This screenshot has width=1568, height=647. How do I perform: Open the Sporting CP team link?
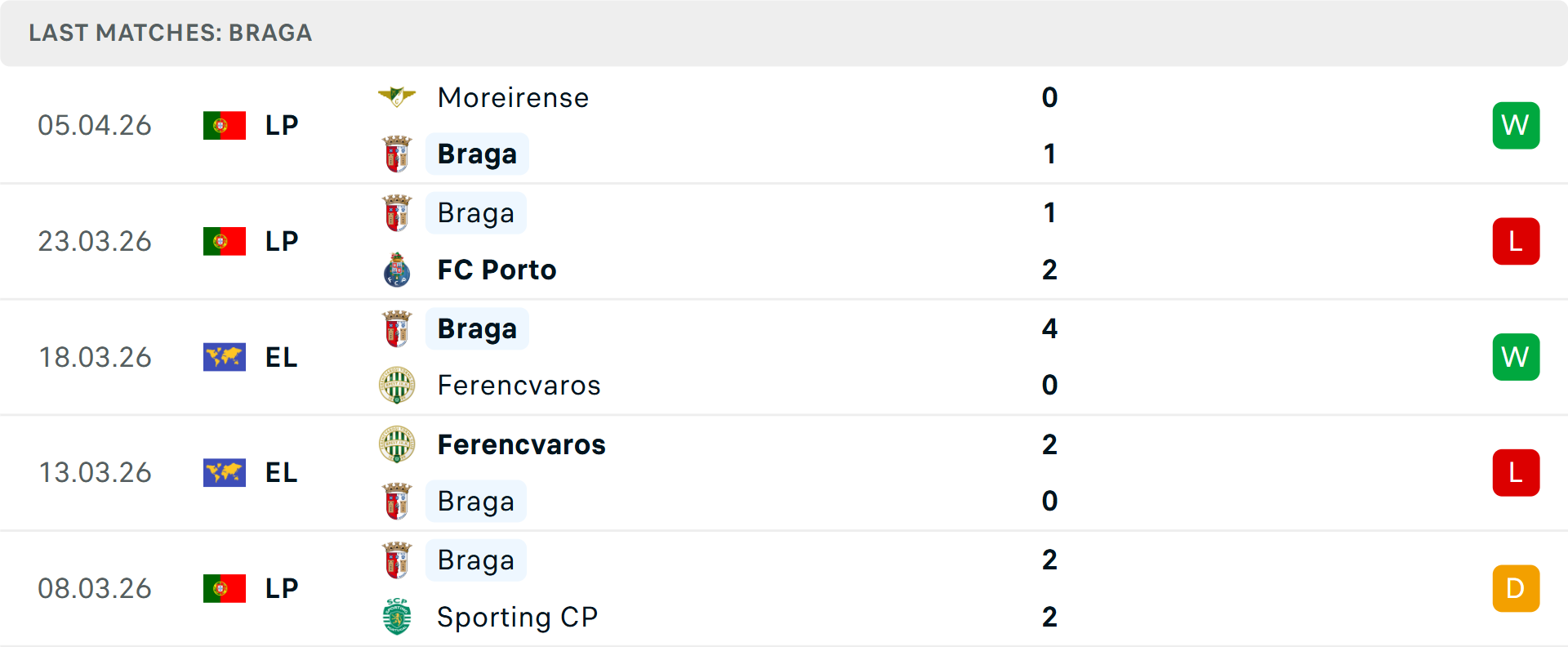[517, 617]
